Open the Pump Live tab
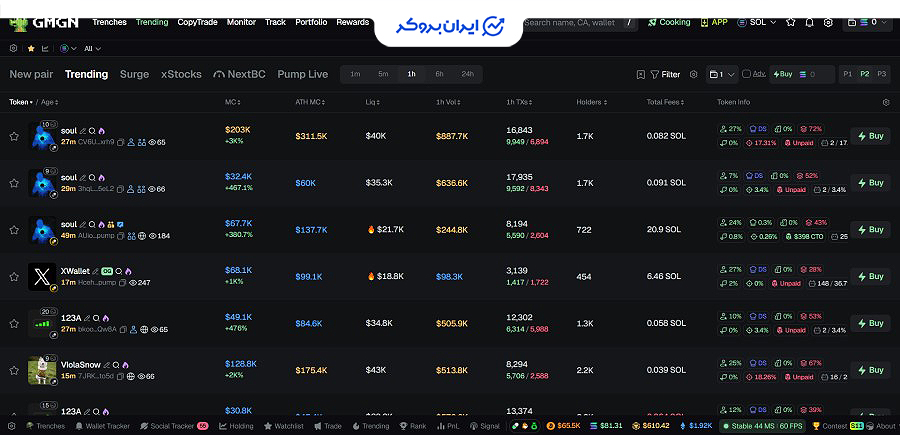The image size is (900, 435). pos(302,74)
